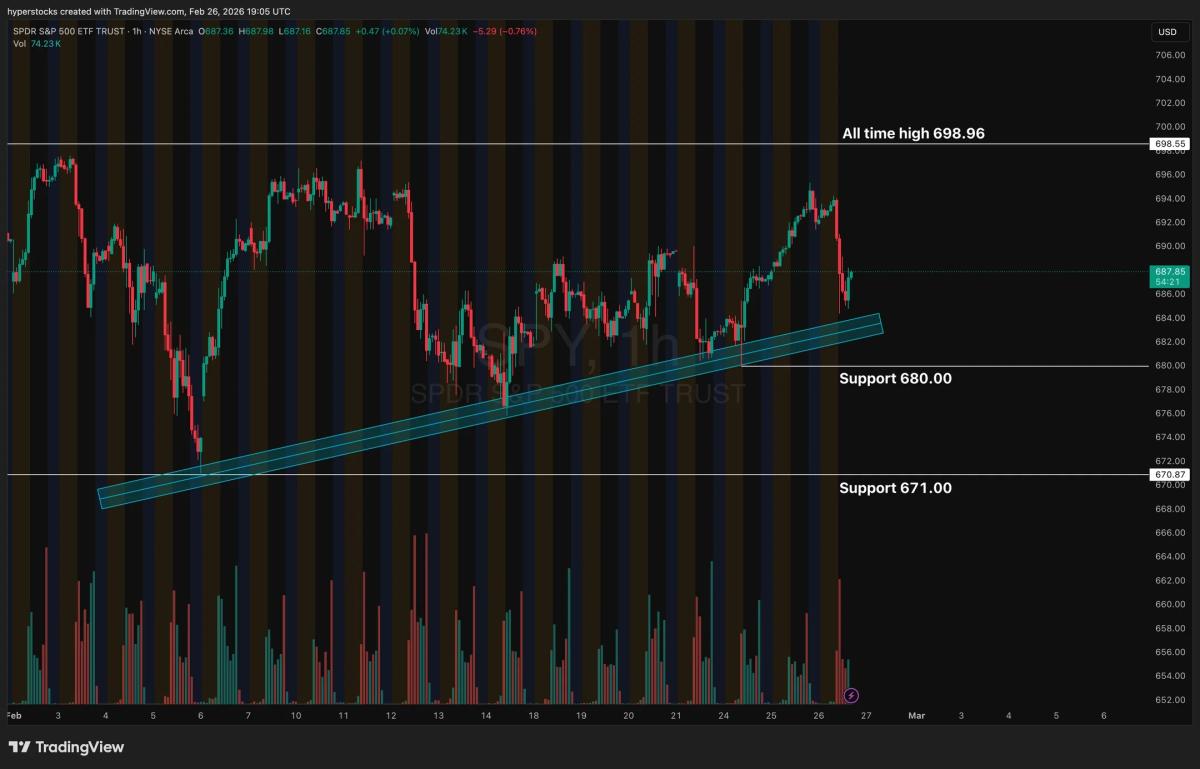Select the Support 671.00 annotation
Image resolution: width=1200 pixels, height=769 pixels.
pos(895,488)
